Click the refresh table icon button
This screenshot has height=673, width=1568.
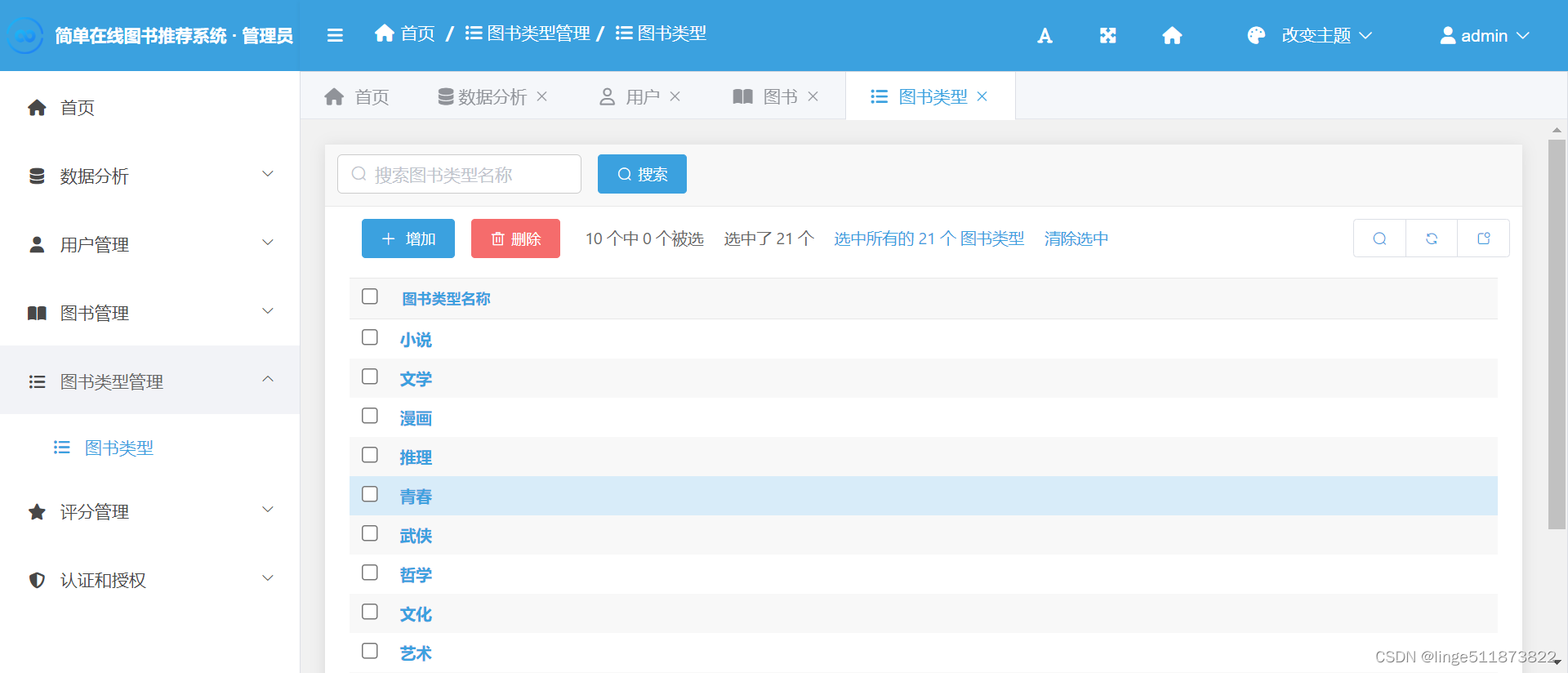pyautogui.click(x=1432, y=238)
